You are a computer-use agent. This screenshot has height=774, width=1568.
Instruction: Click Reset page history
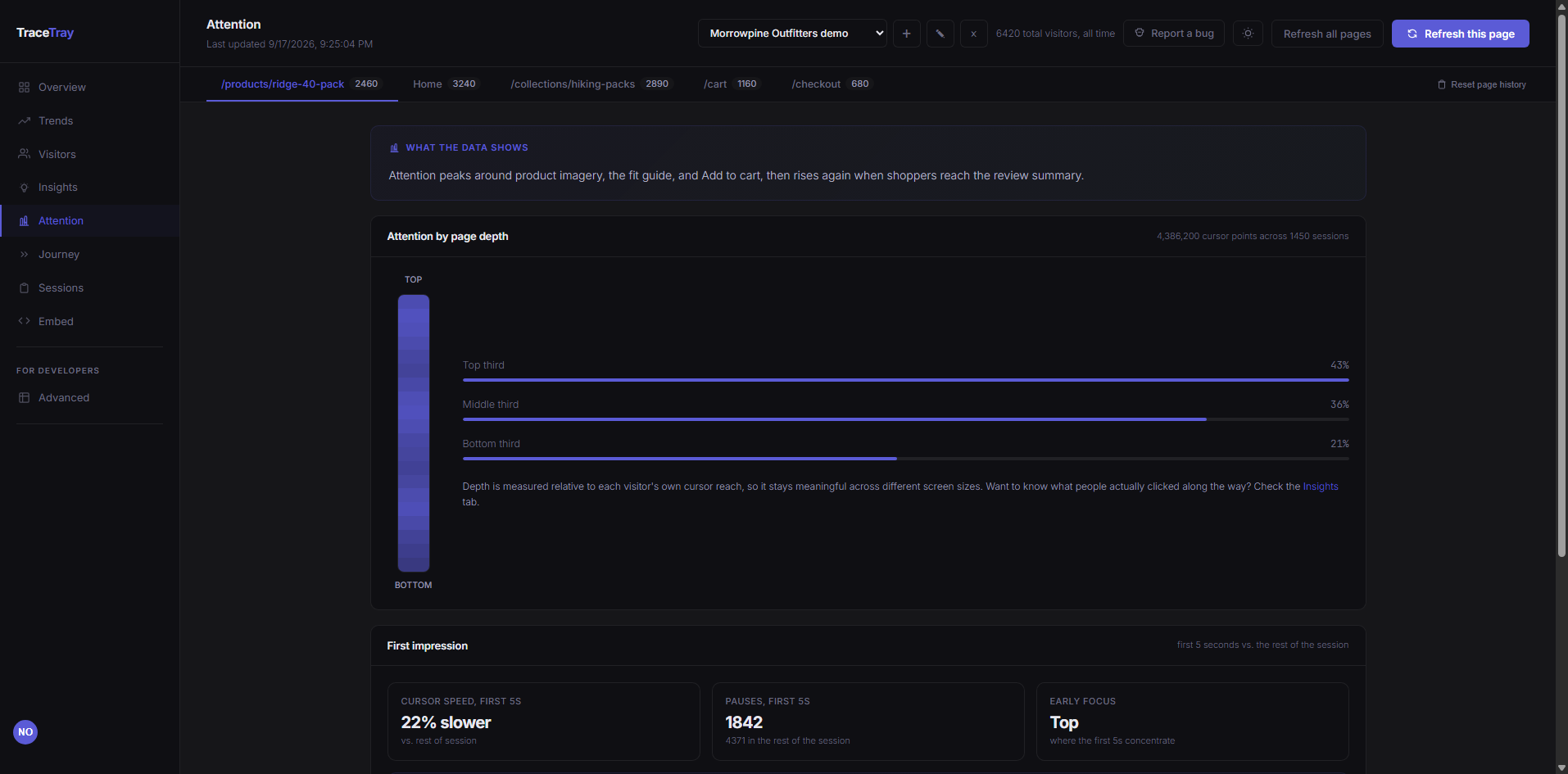tap(1481, 85)
